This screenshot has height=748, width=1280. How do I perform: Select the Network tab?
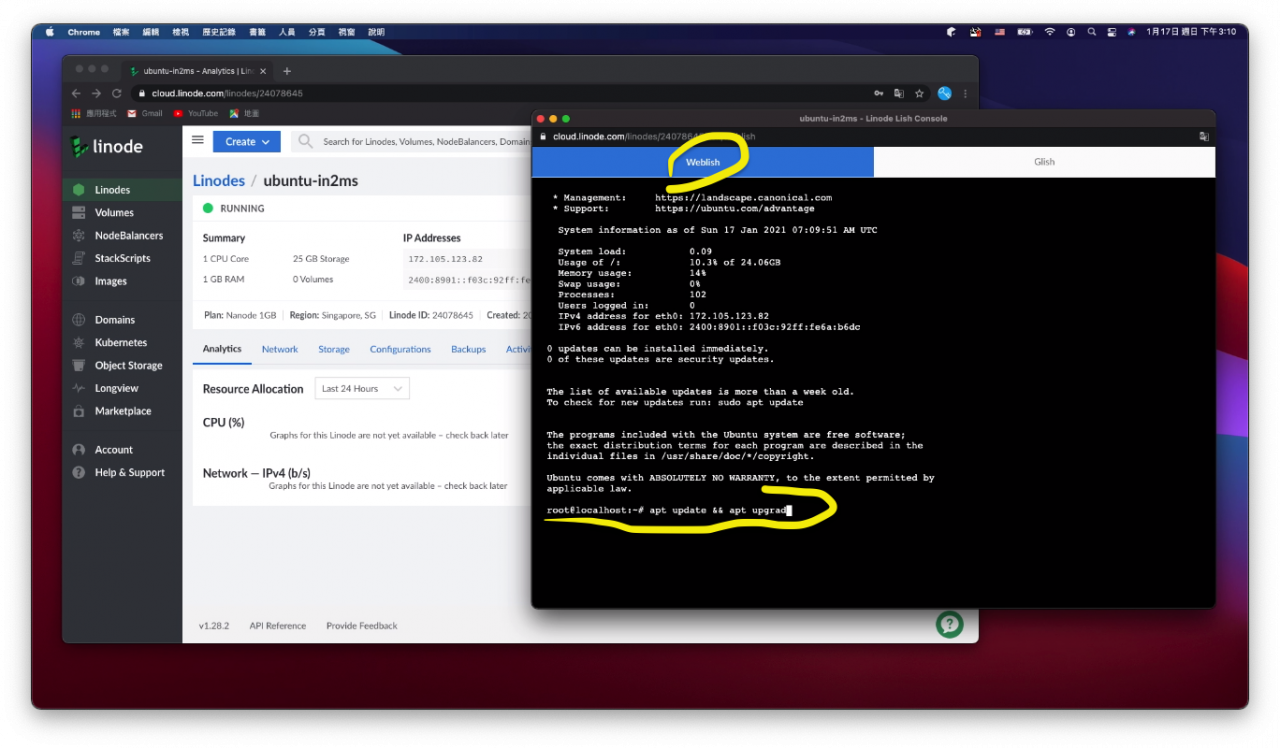(280, 350)
